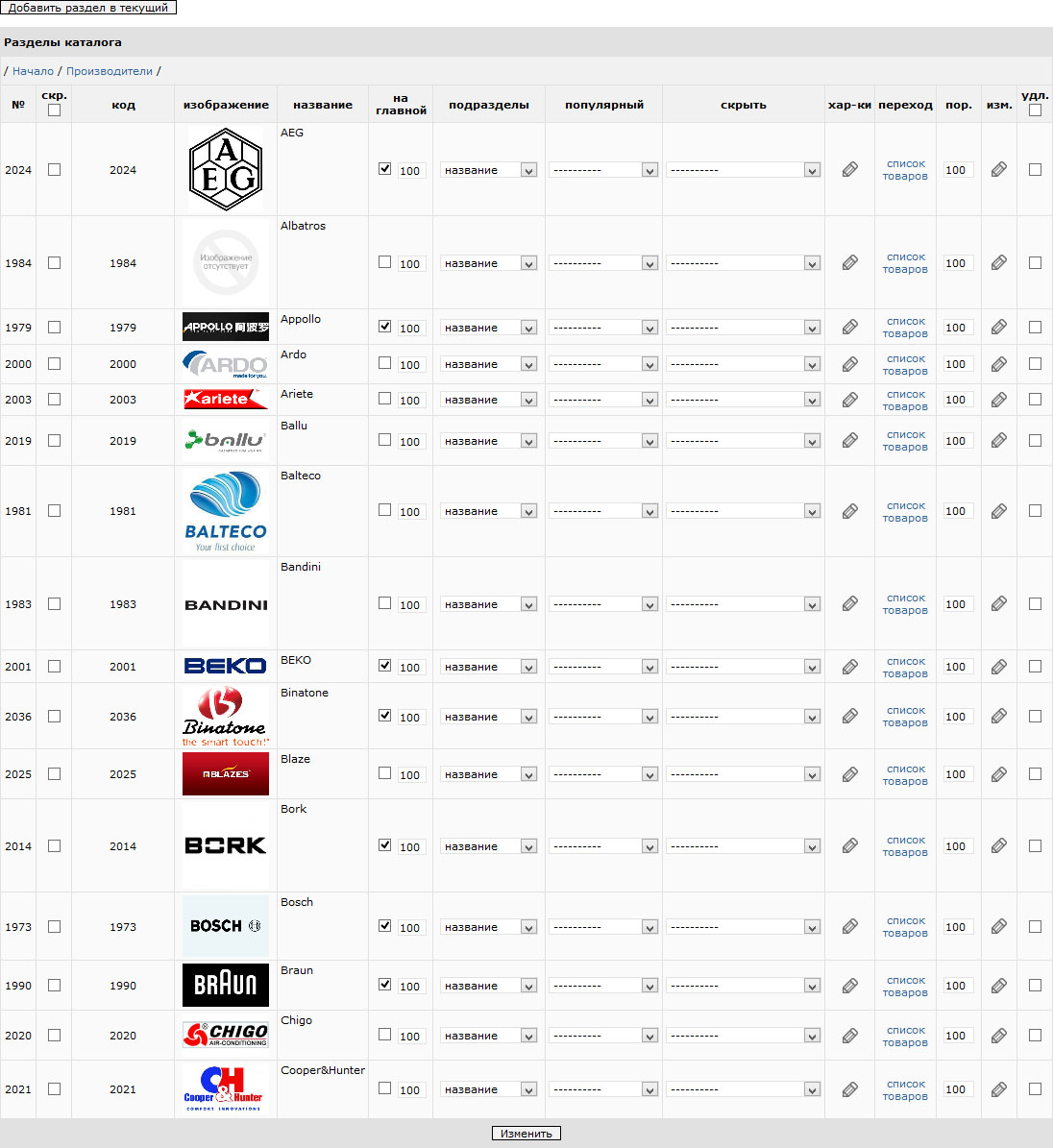Click изм. edit pencil for Bandini
Image resolution: width=1053 pixels, height=1148 pixels.
coord(999,604)
